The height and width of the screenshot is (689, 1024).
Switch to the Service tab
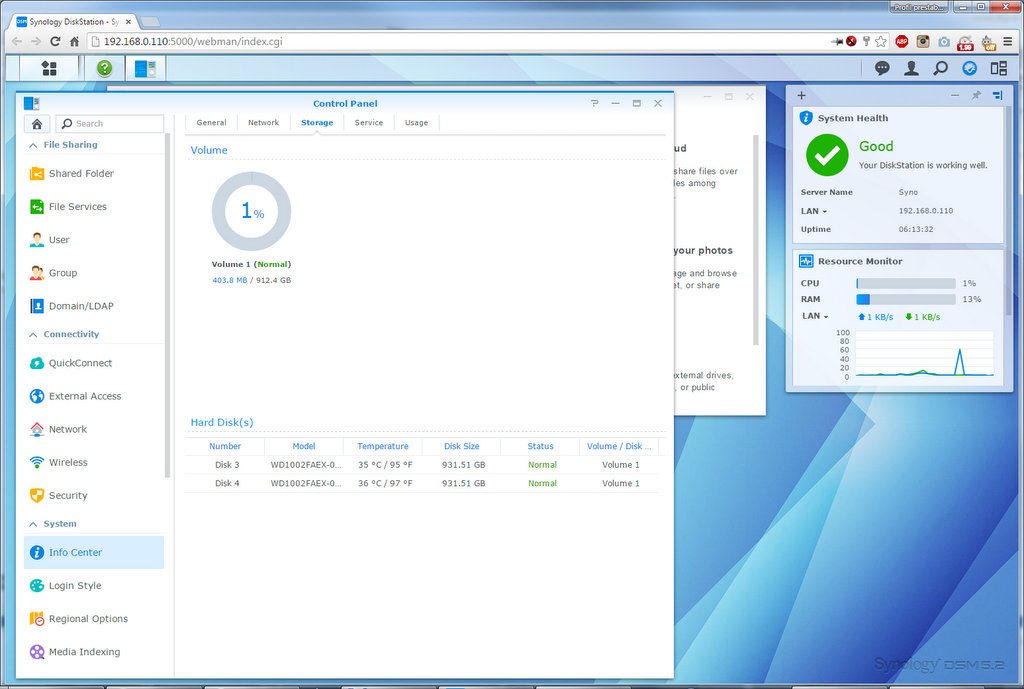pos(368,123)
